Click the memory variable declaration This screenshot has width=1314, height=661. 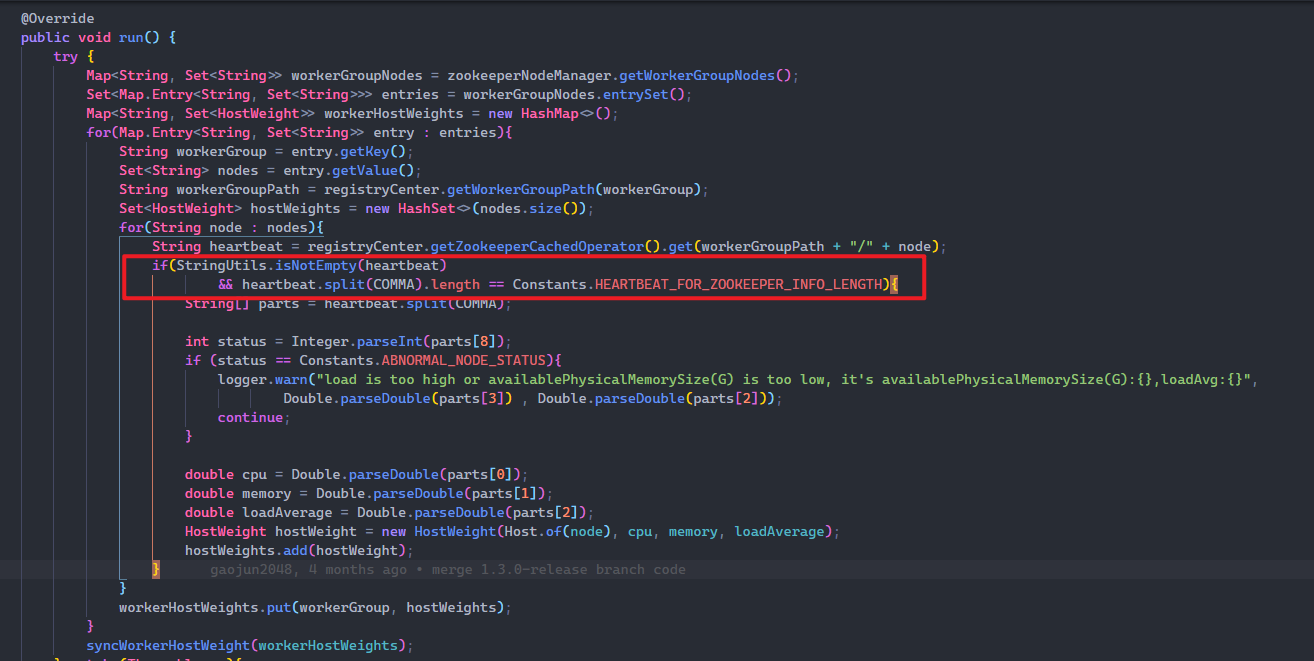click(266, 493)
